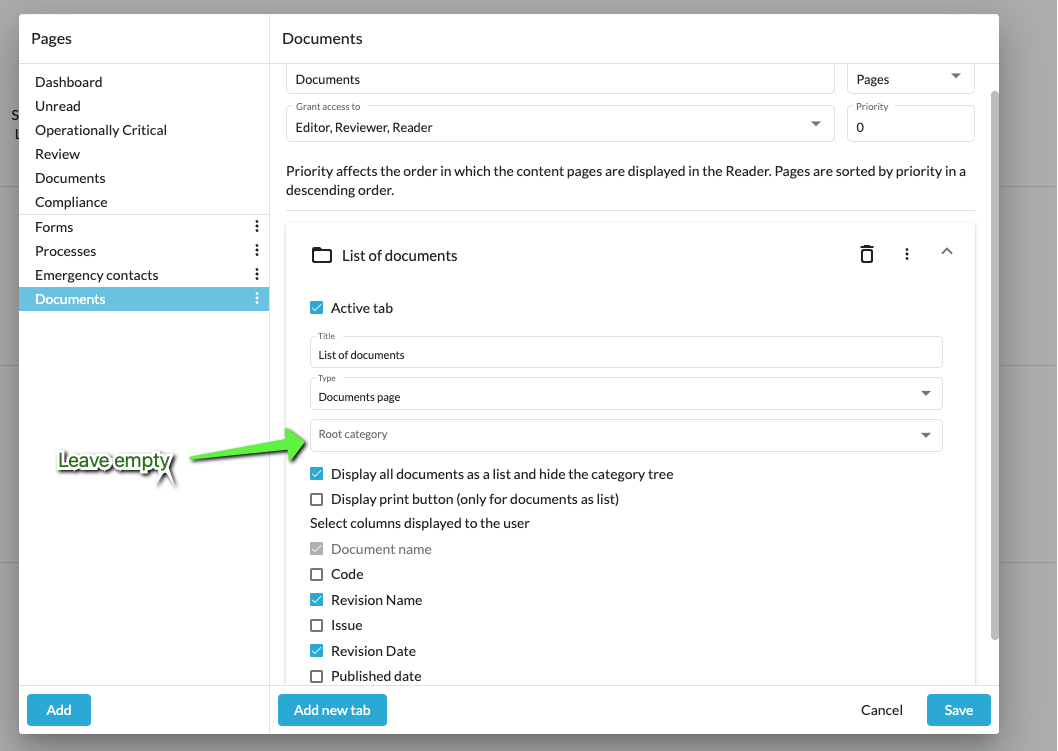Viewport: 1058px width, 751px height.
Task: Save the page settings
Action: point(958,710)
